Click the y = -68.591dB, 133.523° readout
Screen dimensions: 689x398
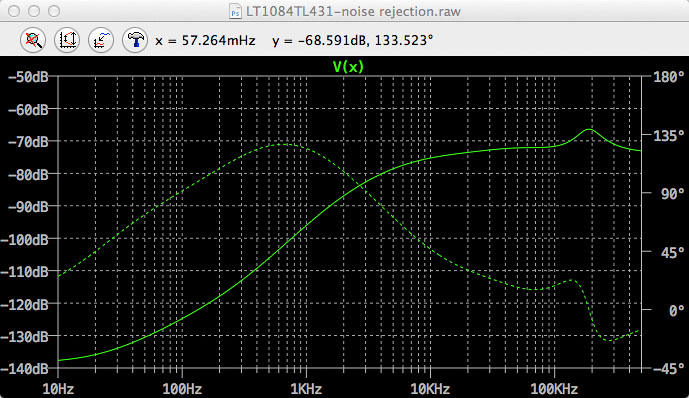coord(353,40)
